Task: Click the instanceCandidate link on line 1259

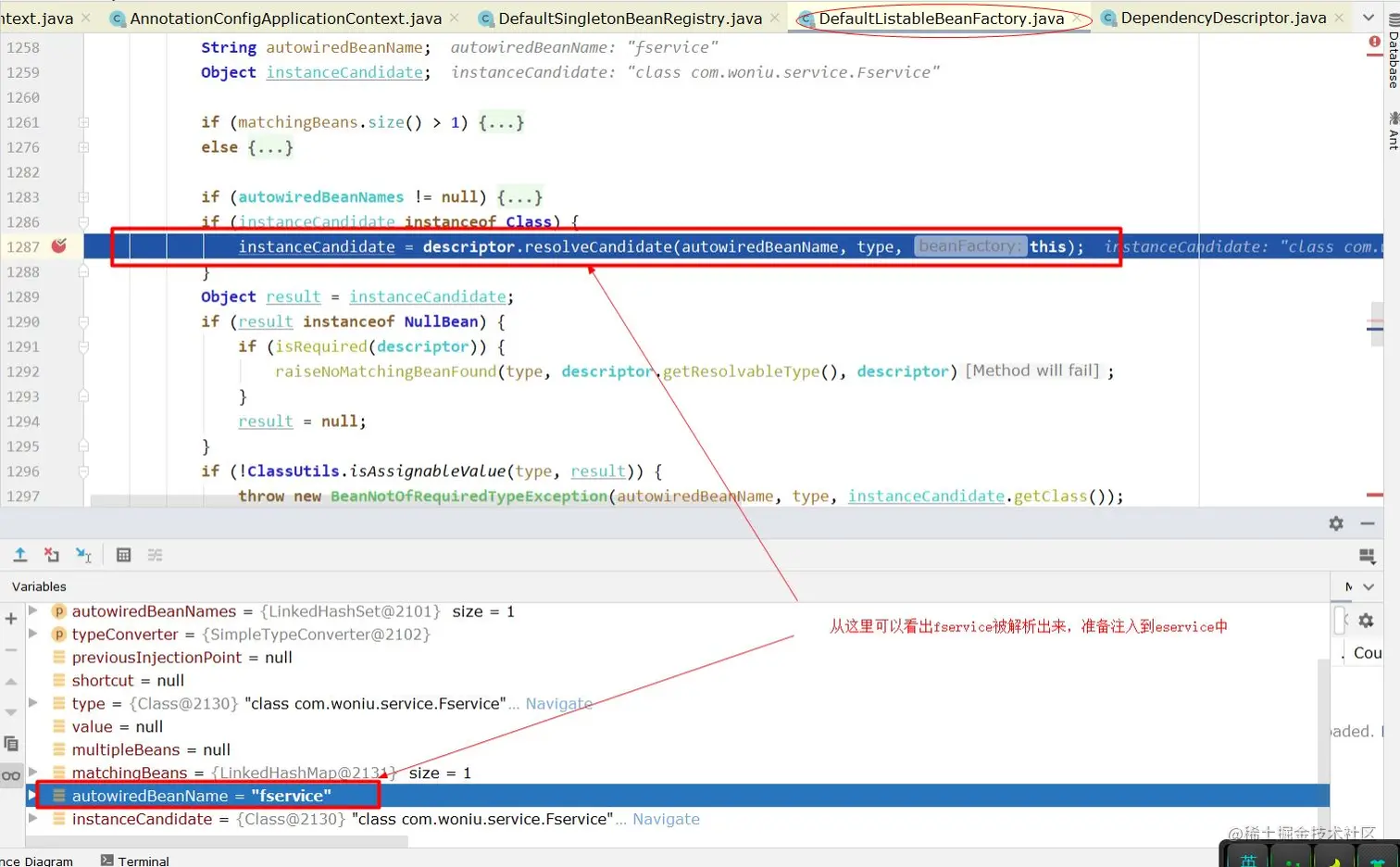Action: pos(344,72)
